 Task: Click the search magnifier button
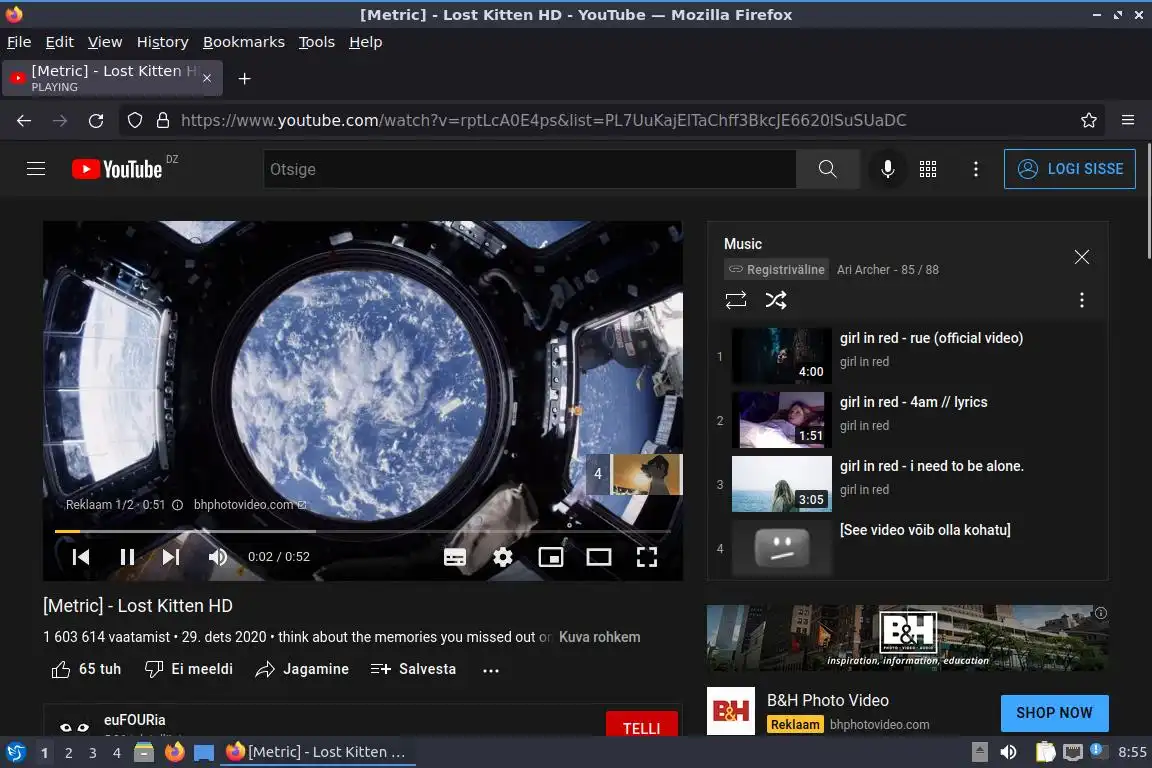point(827,169)
